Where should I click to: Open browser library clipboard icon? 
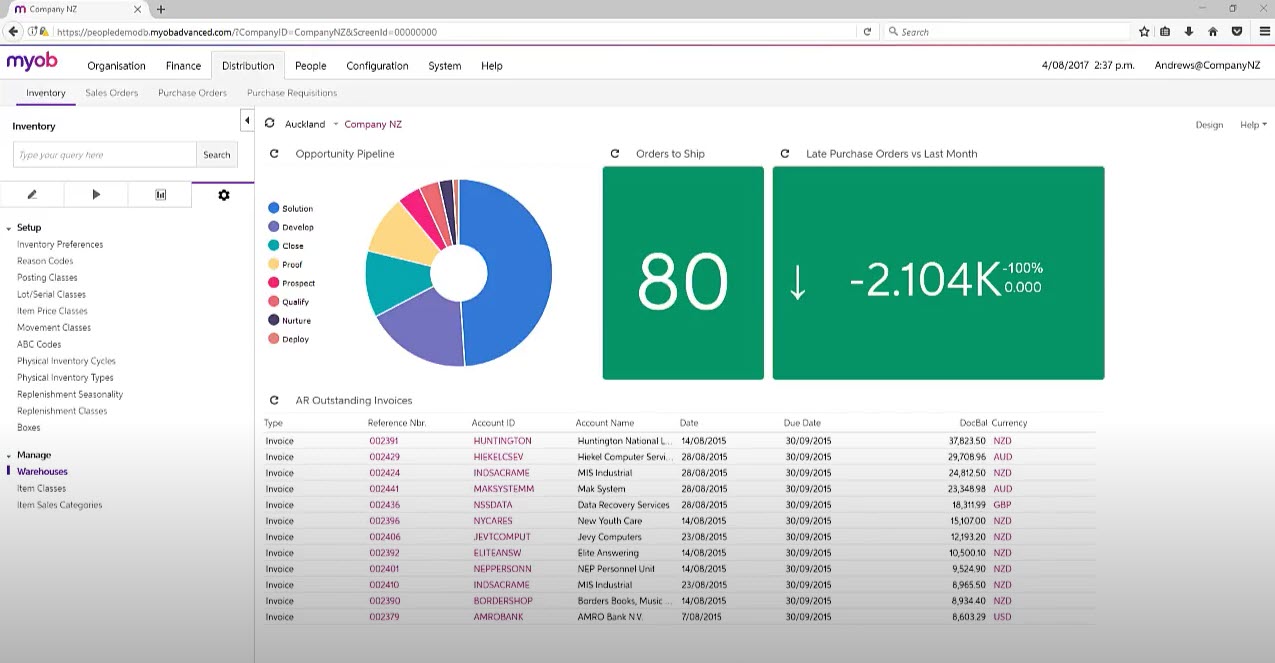click(1166, 32)
